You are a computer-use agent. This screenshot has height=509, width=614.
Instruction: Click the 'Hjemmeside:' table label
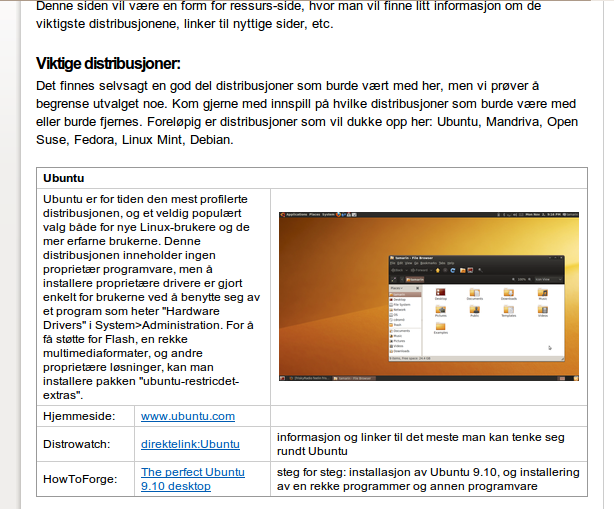tap(79, 416)
